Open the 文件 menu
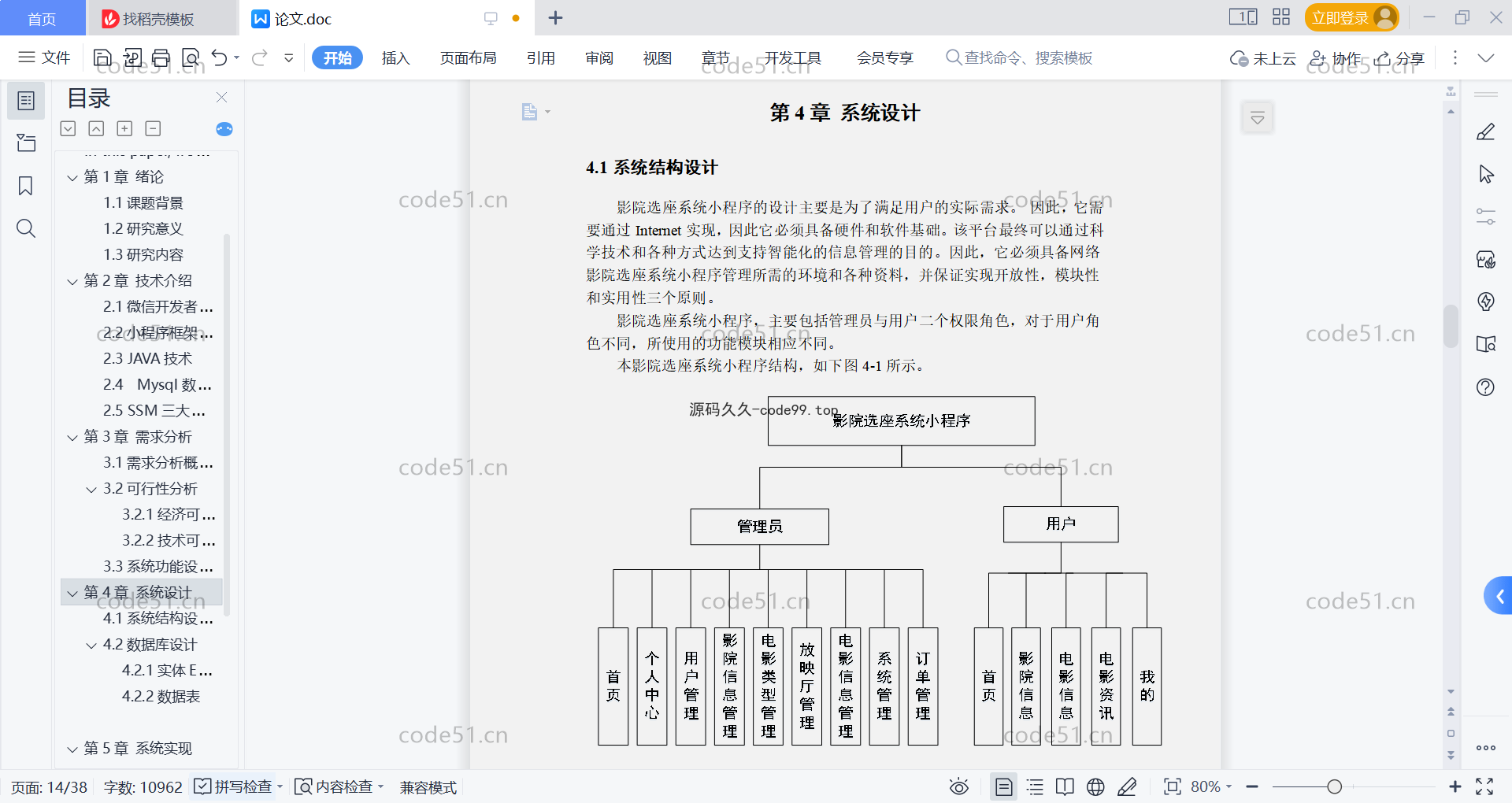 pos(45,57)
